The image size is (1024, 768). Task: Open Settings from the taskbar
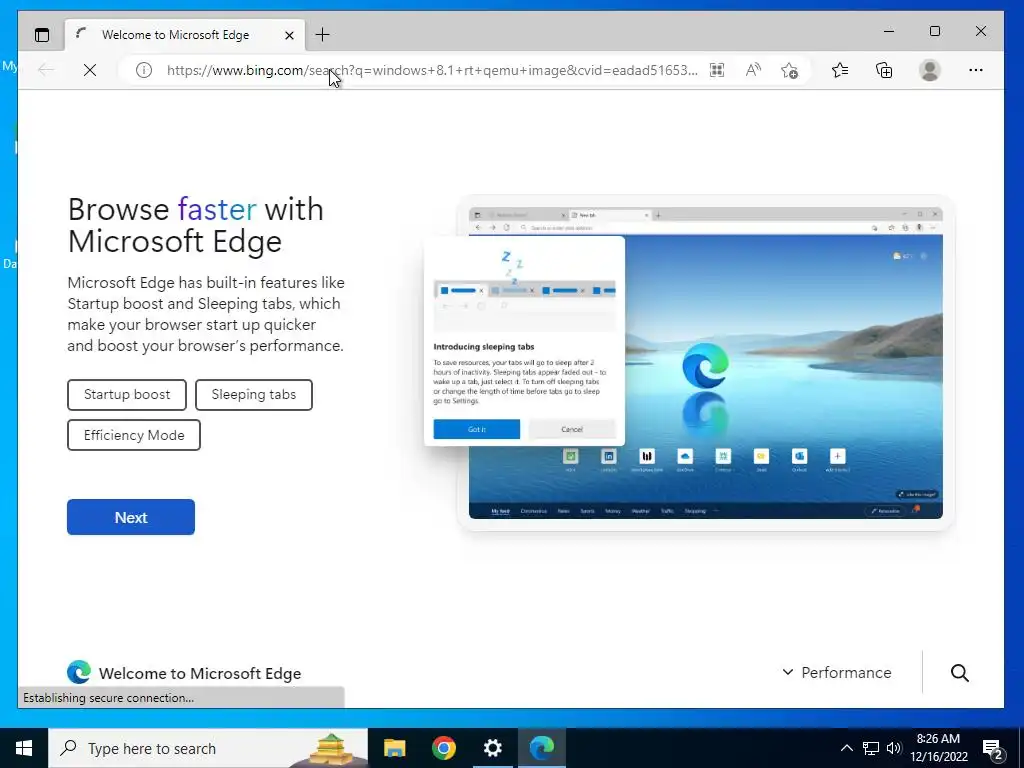coord(492,748)
